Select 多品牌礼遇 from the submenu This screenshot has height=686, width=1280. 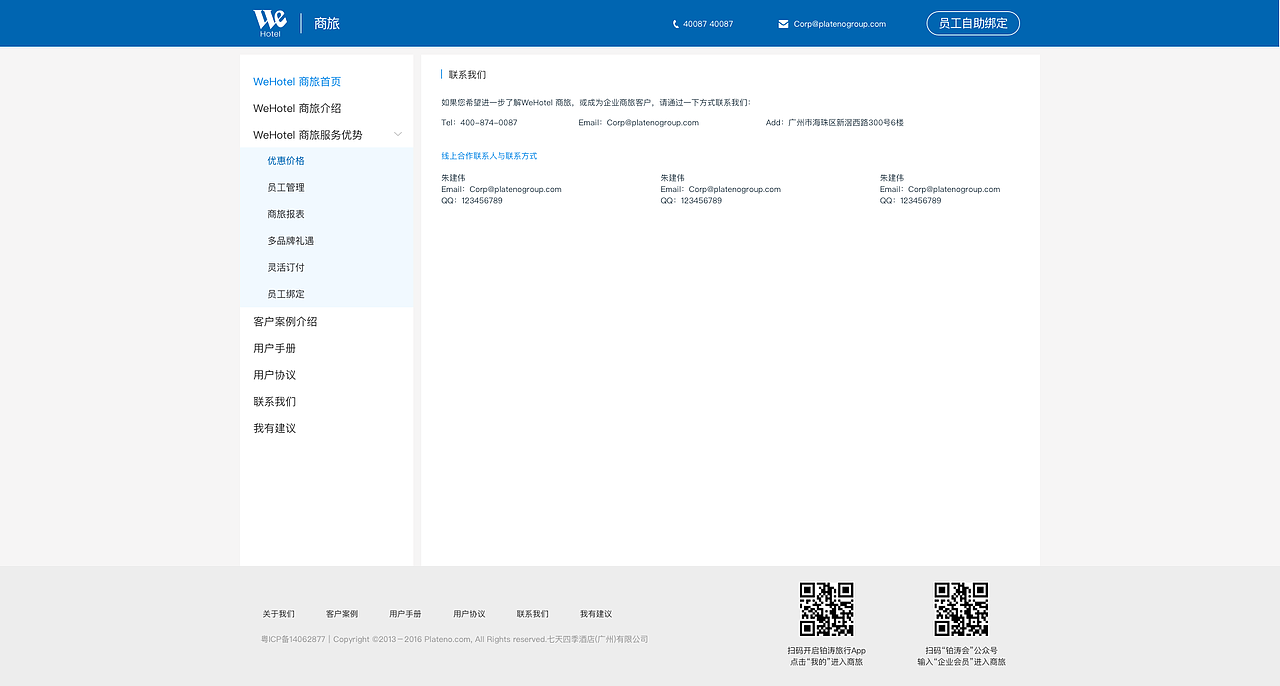pos(289,240)
